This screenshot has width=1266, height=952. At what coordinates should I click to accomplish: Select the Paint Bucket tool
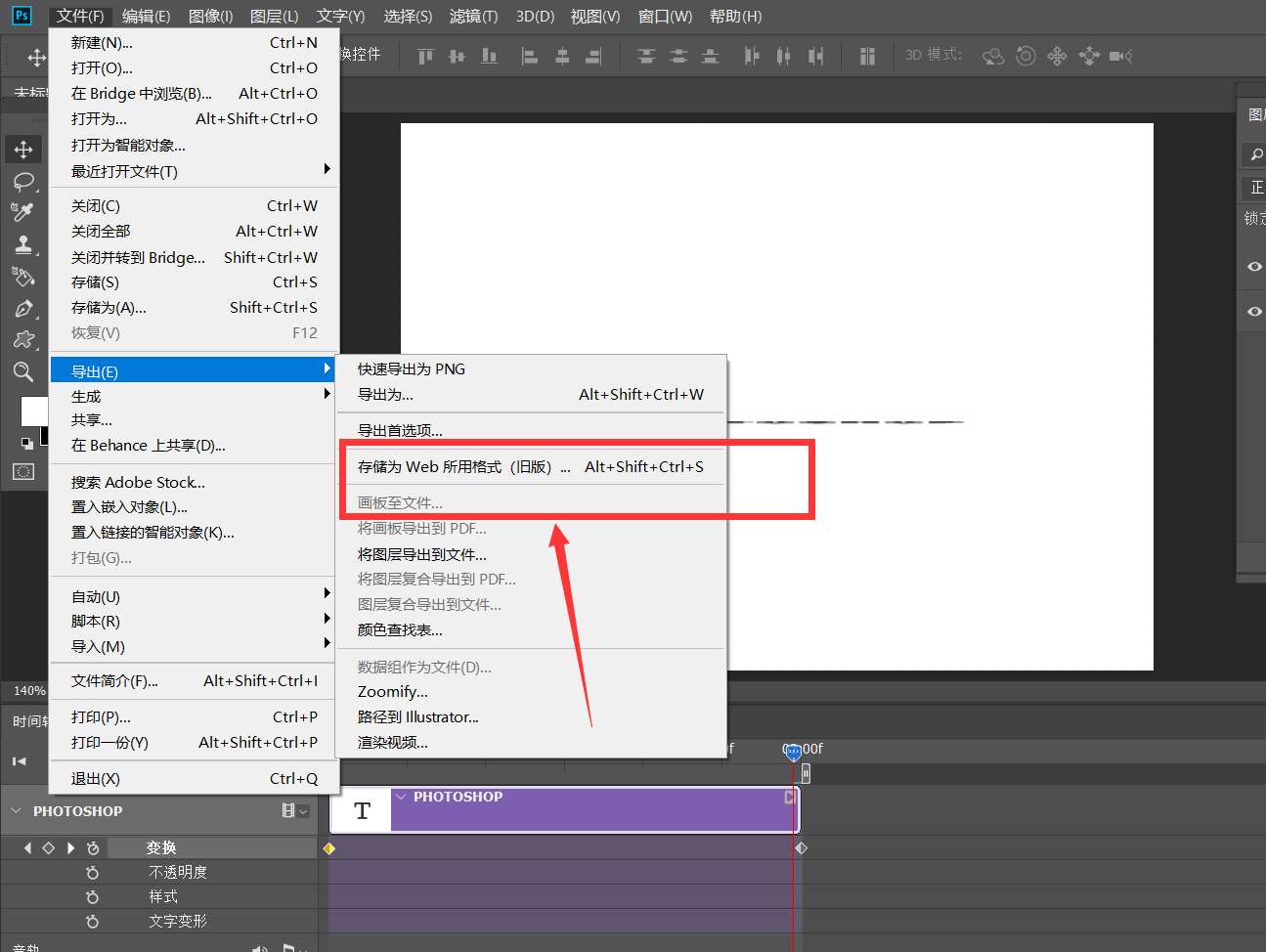(x=23, y=277)
